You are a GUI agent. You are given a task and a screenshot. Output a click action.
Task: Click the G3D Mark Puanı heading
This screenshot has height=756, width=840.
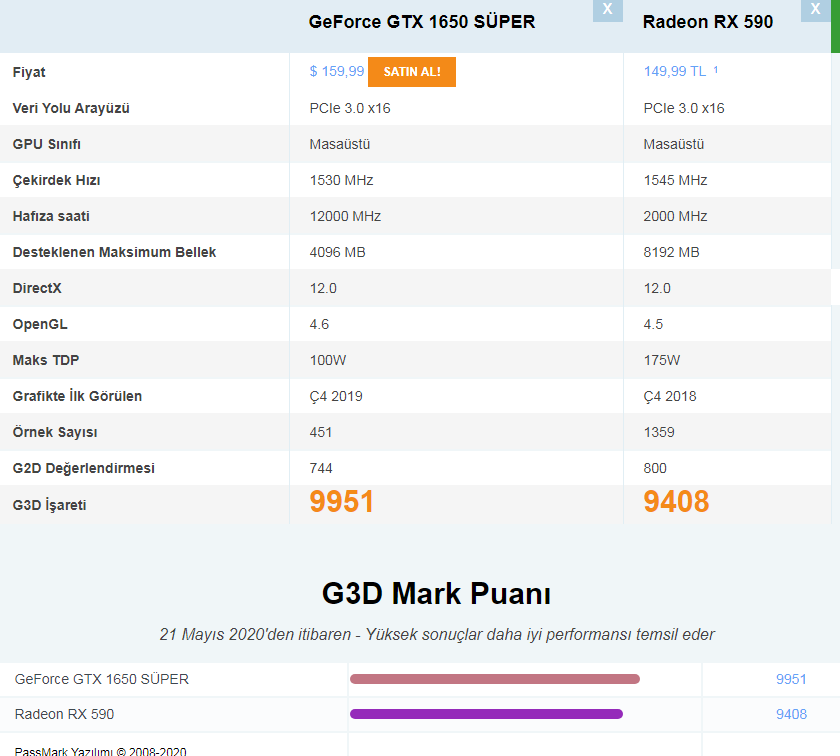coord(437,594)
